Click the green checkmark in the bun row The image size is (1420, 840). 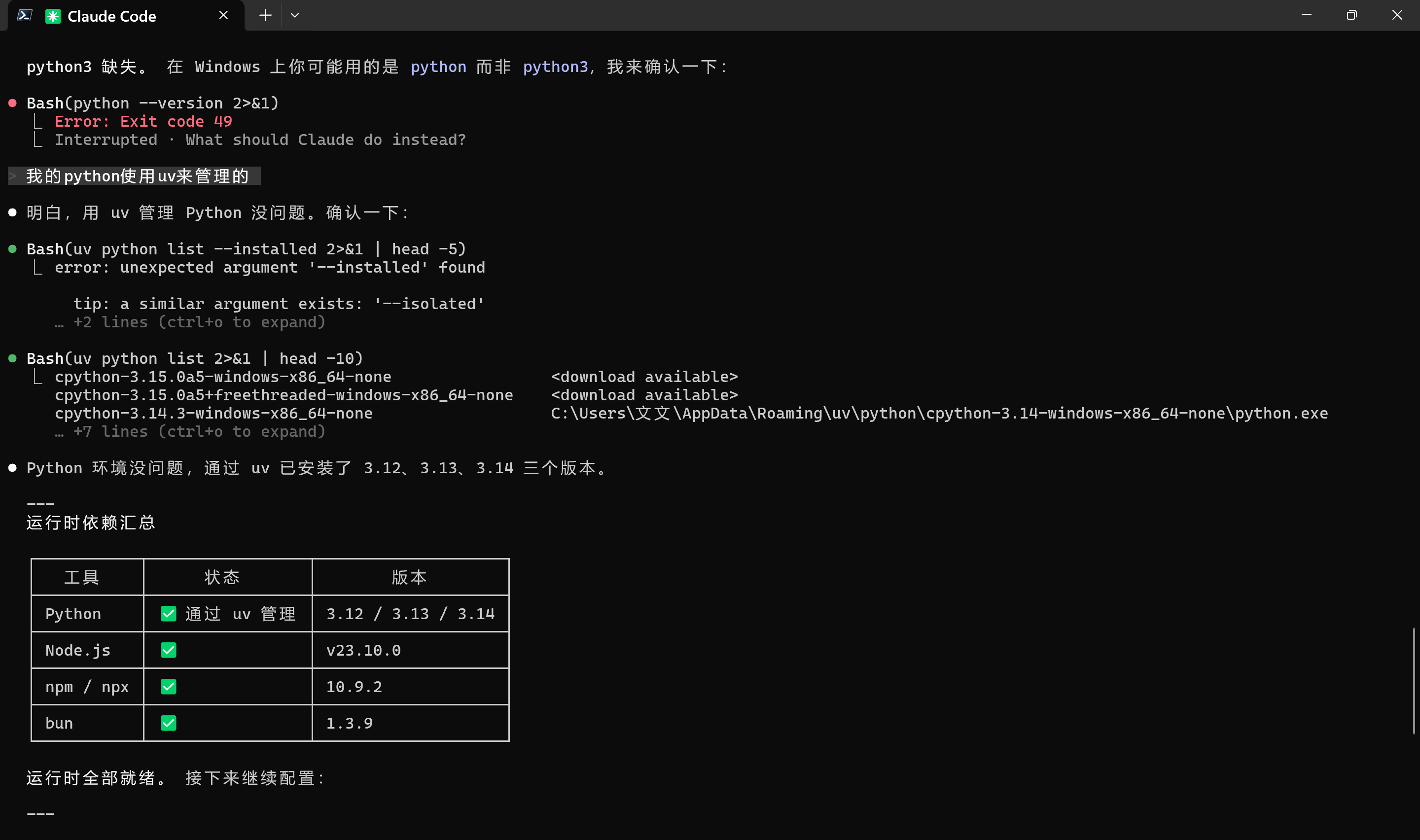pyautogui.click(x=168, y=723)
